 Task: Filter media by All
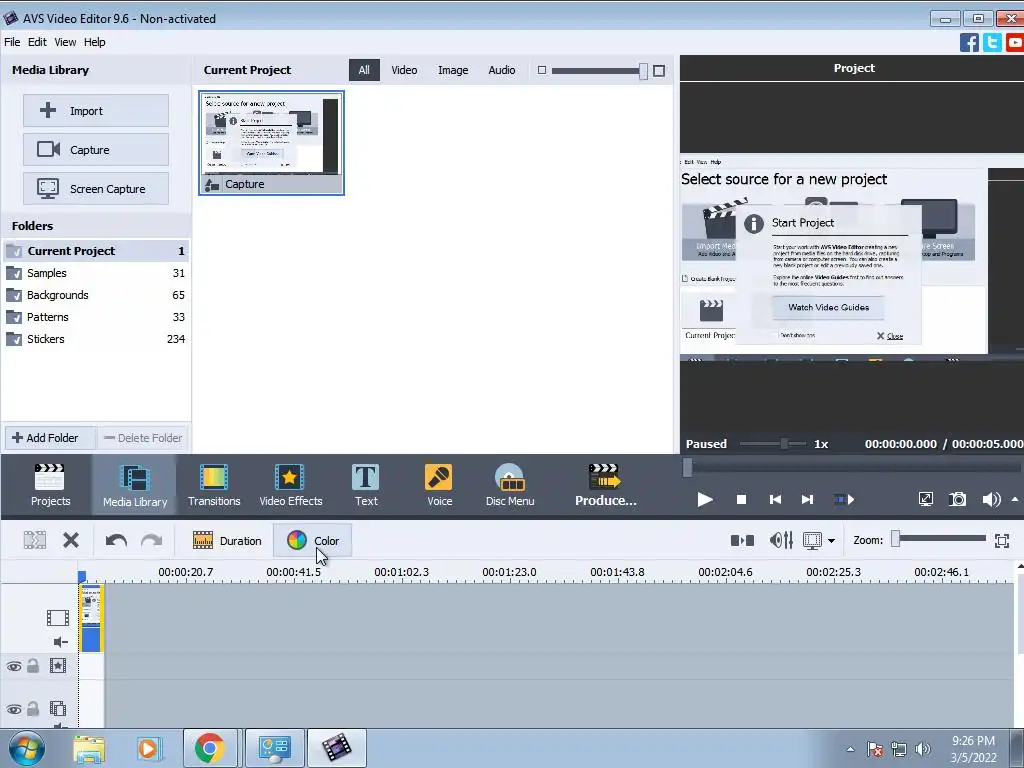364,70
